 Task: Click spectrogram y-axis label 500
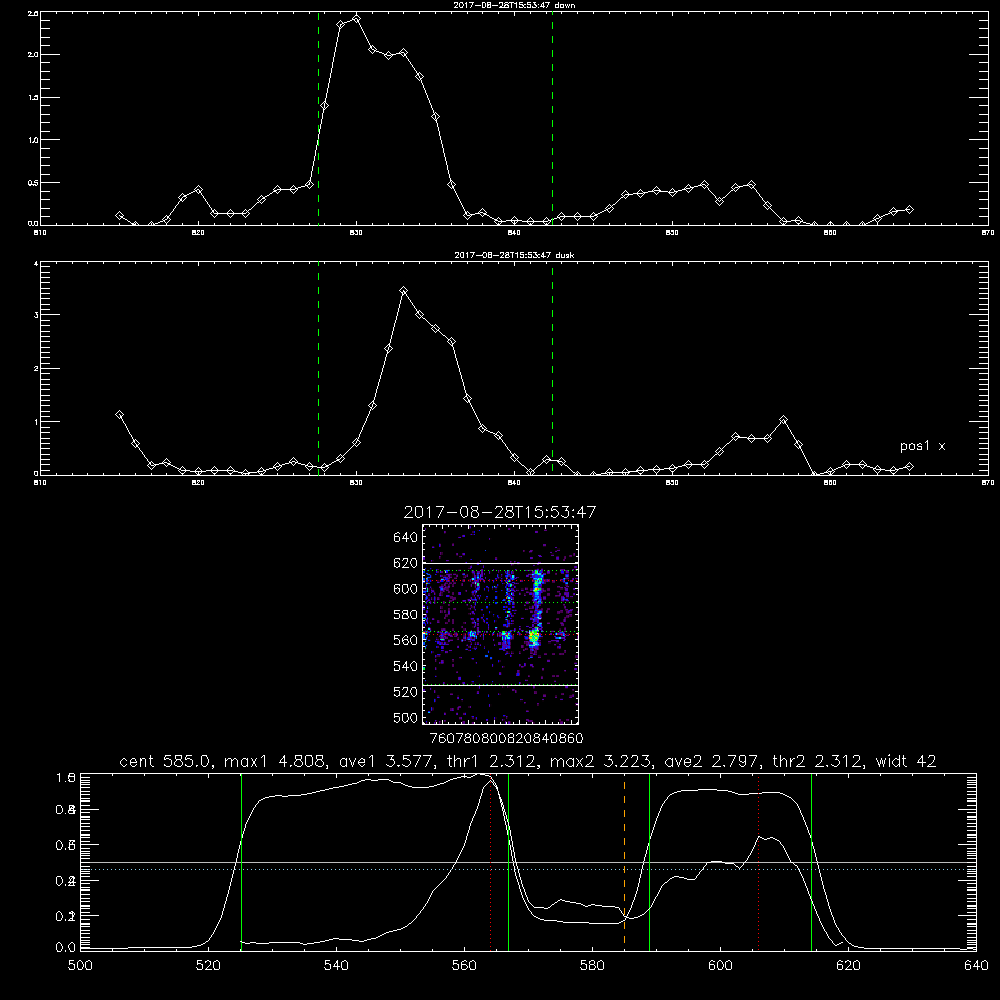[406, 717]
